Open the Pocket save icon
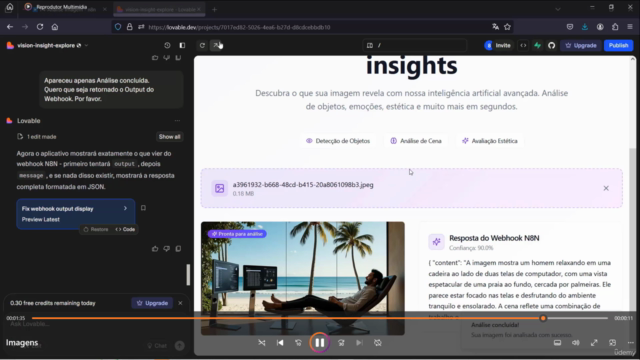 pyautogui.click(x=570, y=27)
